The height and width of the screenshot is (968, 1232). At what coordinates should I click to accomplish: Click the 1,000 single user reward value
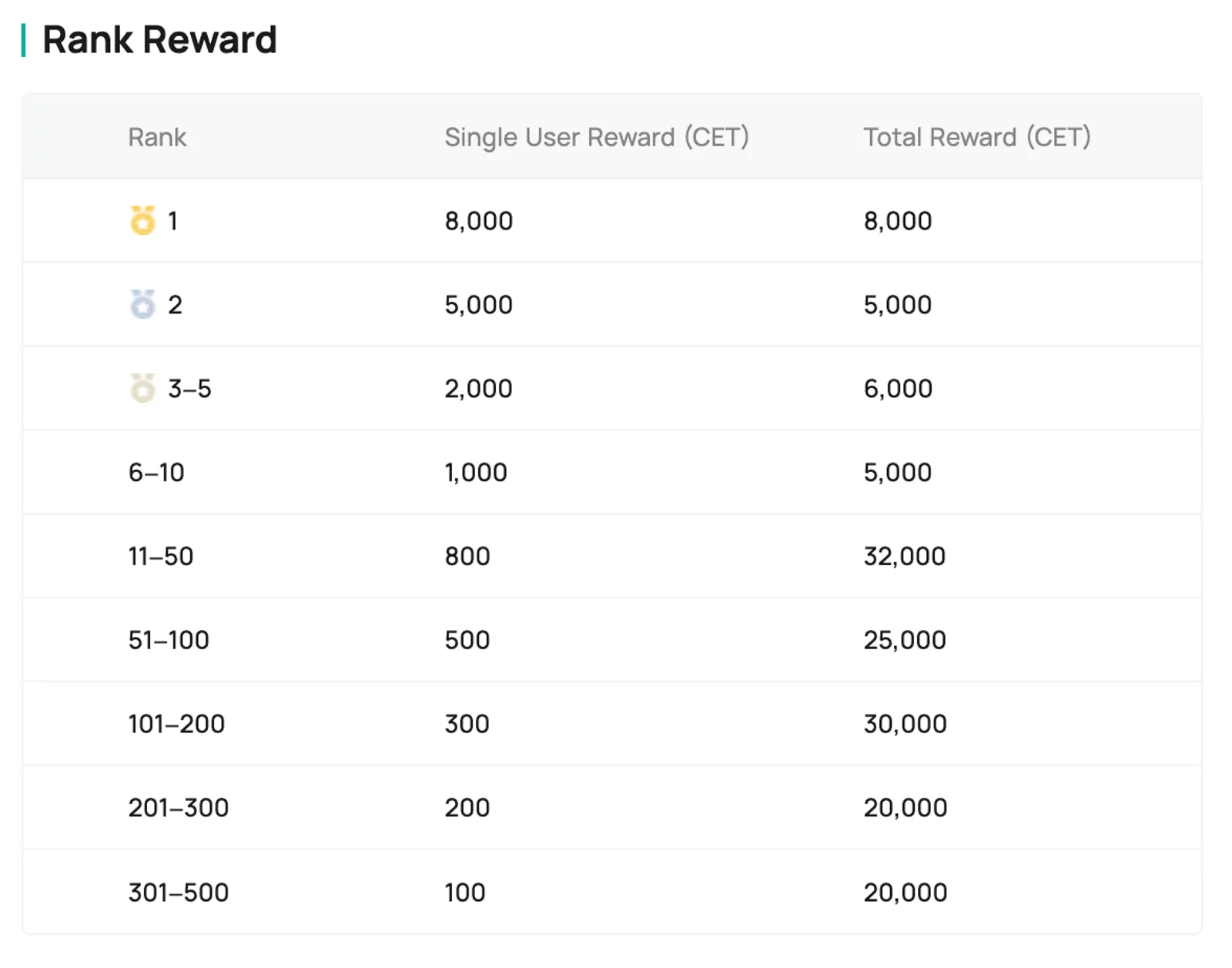click(476, 472)
